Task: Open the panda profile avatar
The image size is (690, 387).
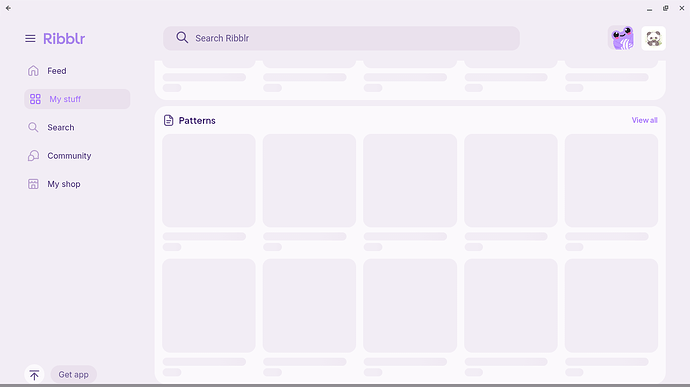Action: (653, 38)
